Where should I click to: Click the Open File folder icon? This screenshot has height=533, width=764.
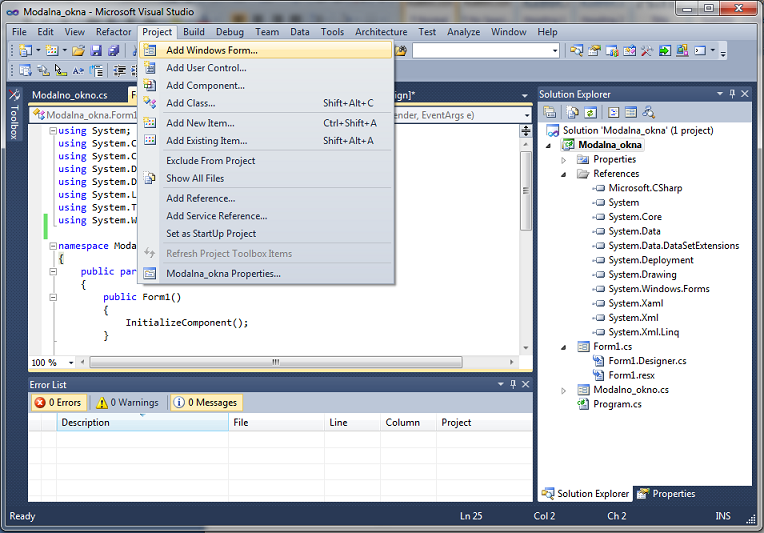tap(78, 51)
